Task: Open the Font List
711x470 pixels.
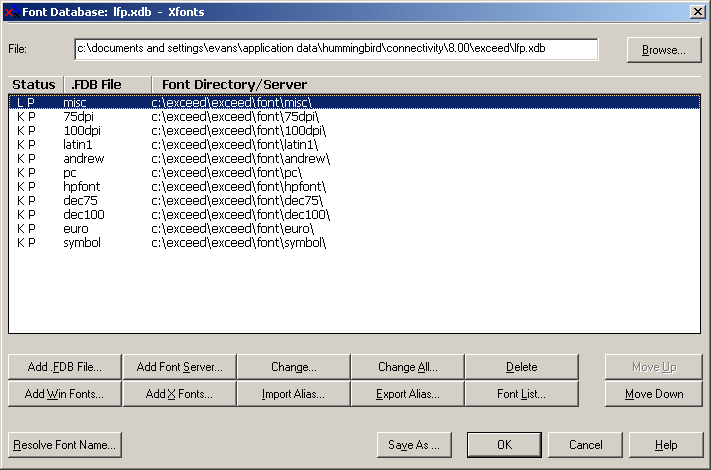Action: [x=521, y=394]
